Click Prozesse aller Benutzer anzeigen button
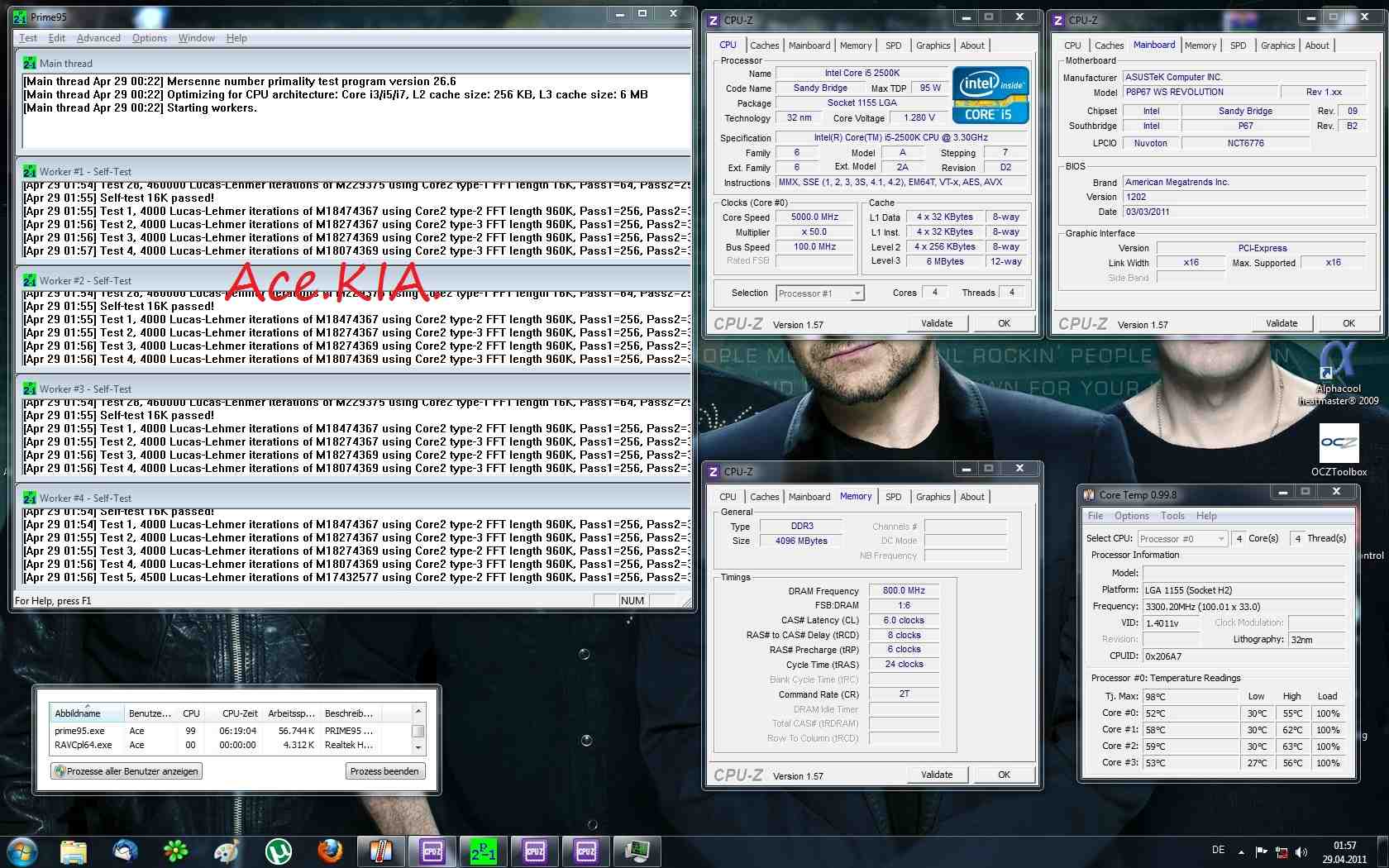 127,771
